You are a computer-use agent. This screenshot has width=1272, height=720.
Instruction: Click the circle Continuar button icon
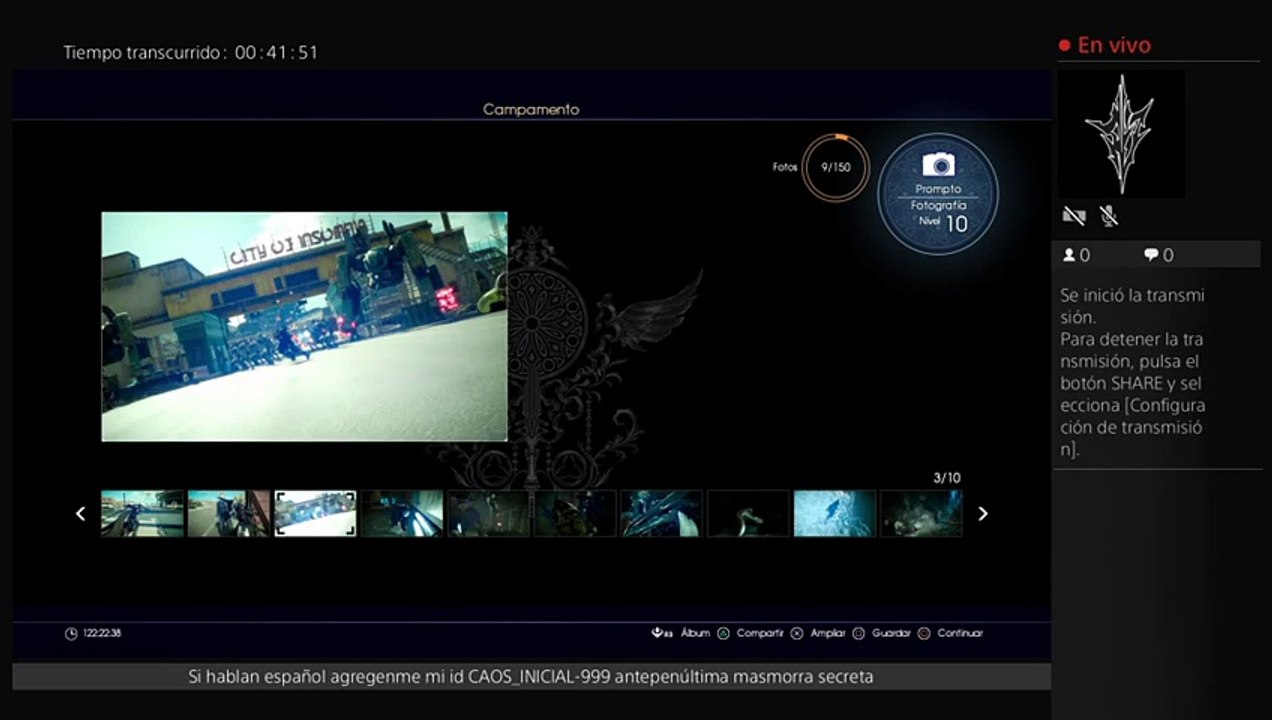pyautogui.click(x=924, y=633)
